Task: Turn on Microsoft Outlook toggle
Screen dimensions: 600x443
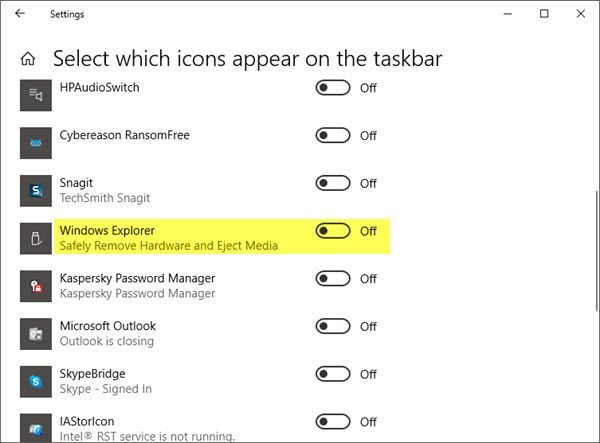Action: pyautogui.click(x=333, y=326)
